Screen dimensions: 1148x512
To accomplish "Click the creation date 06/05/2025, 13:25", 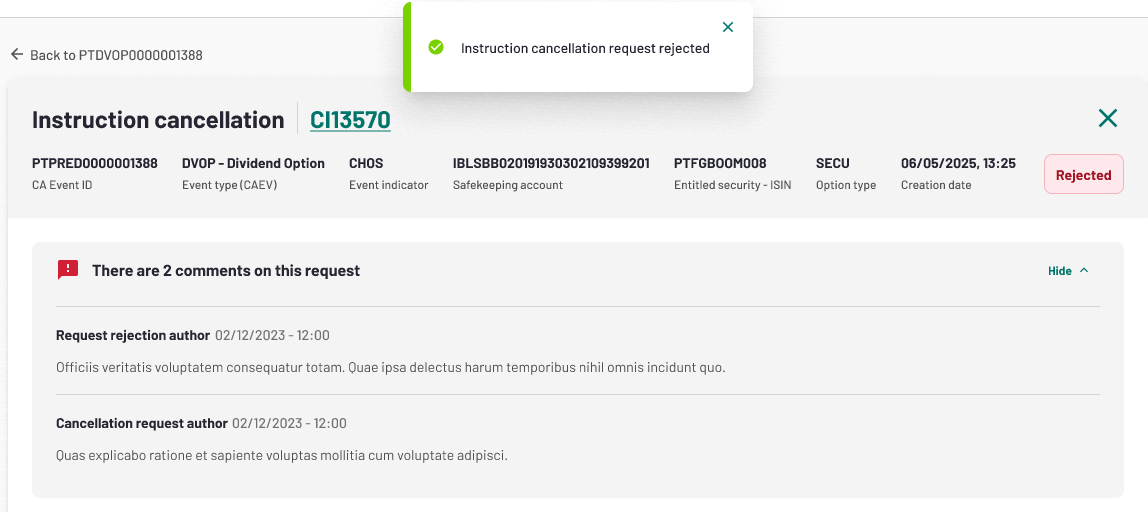I will tap(958, 163).
